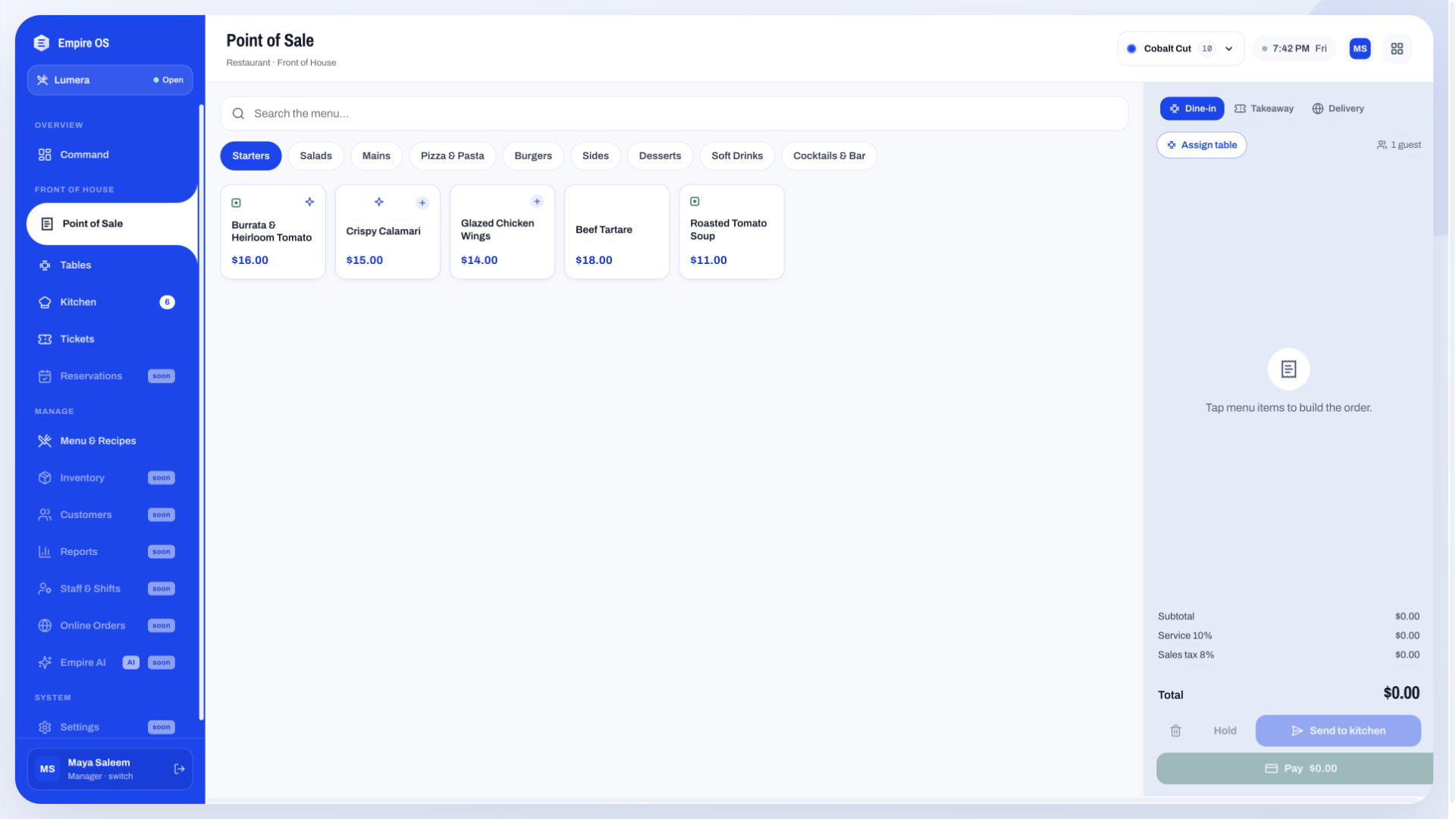Click the Restaurant · Front of House subtitle
The width and height of the screenshot is (1456, 819).
pos(281,63)
